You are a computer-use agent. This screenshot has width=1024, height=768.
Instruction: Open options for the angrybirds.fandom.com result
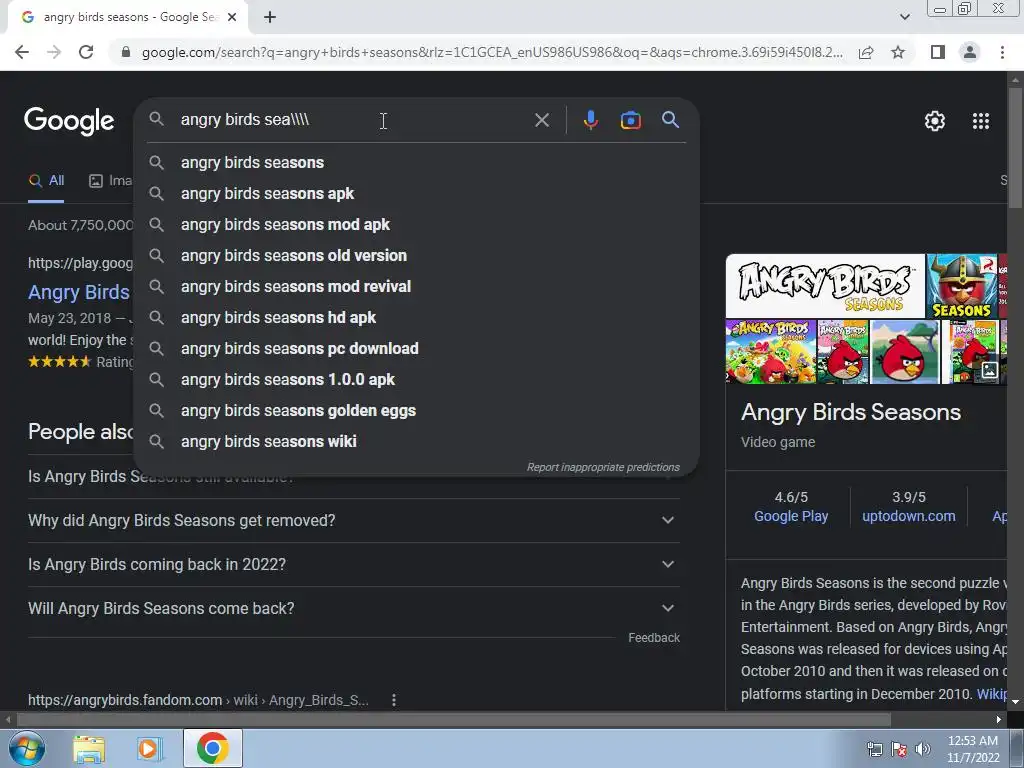click(394, 700)
